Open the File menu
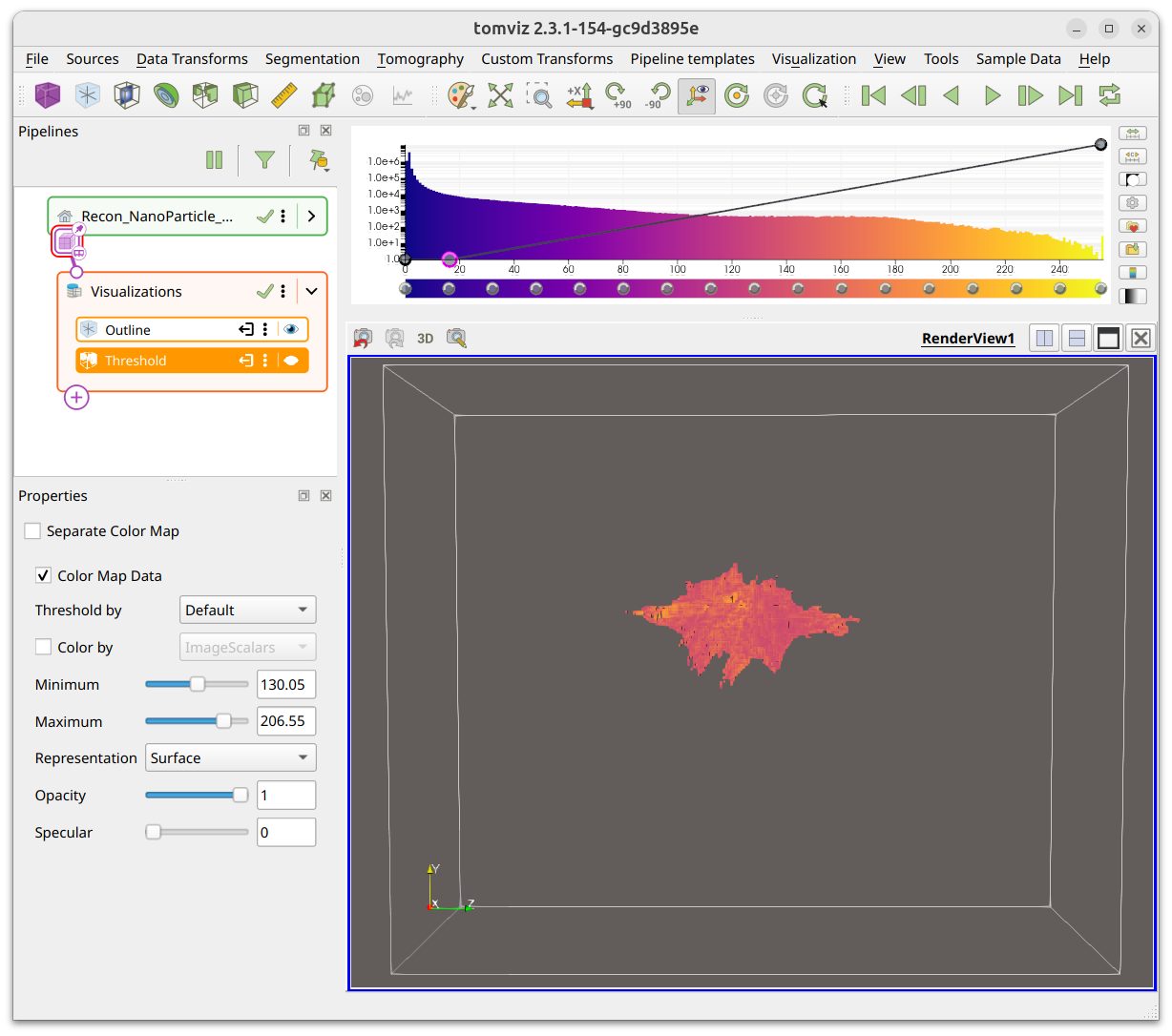Screen dimensions: 1172x1036 point(37,59)
